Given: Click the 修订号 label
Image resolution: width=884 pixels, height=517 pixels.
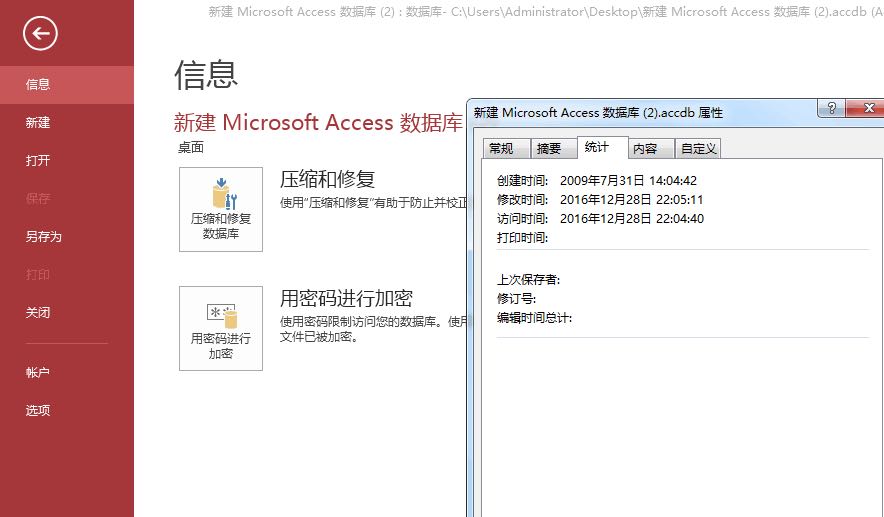Looking at the screenshot, I should click(516, 299).
